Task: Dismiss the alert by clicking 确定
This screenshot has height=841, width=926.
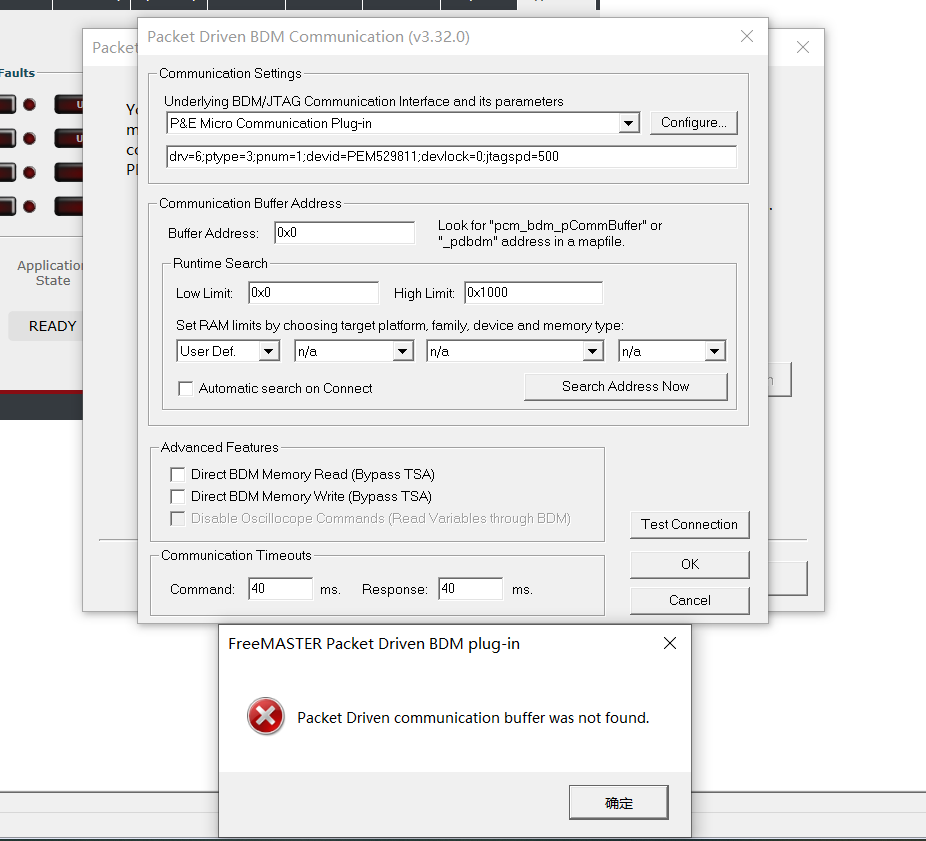Action: (618, 802)
